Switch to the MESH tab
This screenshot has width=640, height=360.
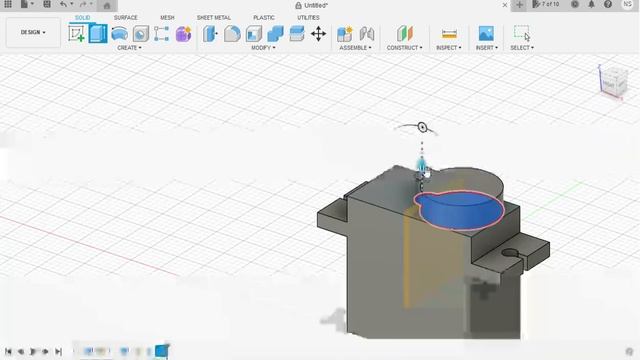point(167,18)
